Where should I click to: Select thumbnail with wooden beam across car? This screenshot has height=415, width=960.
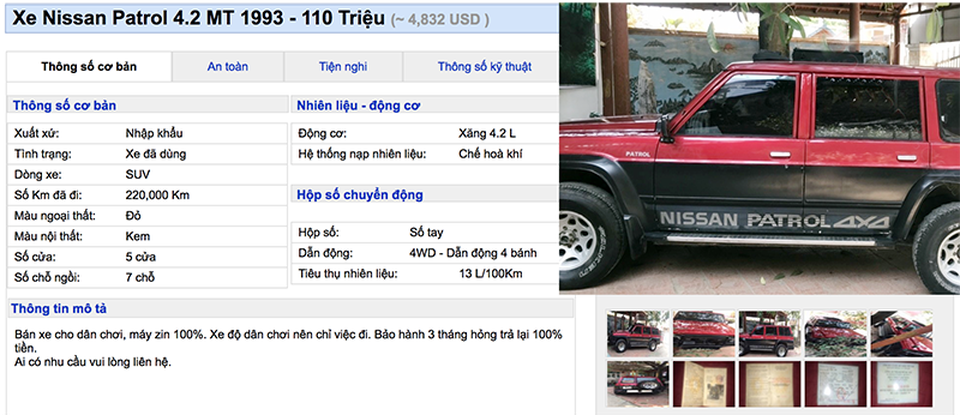click(901, 334)
